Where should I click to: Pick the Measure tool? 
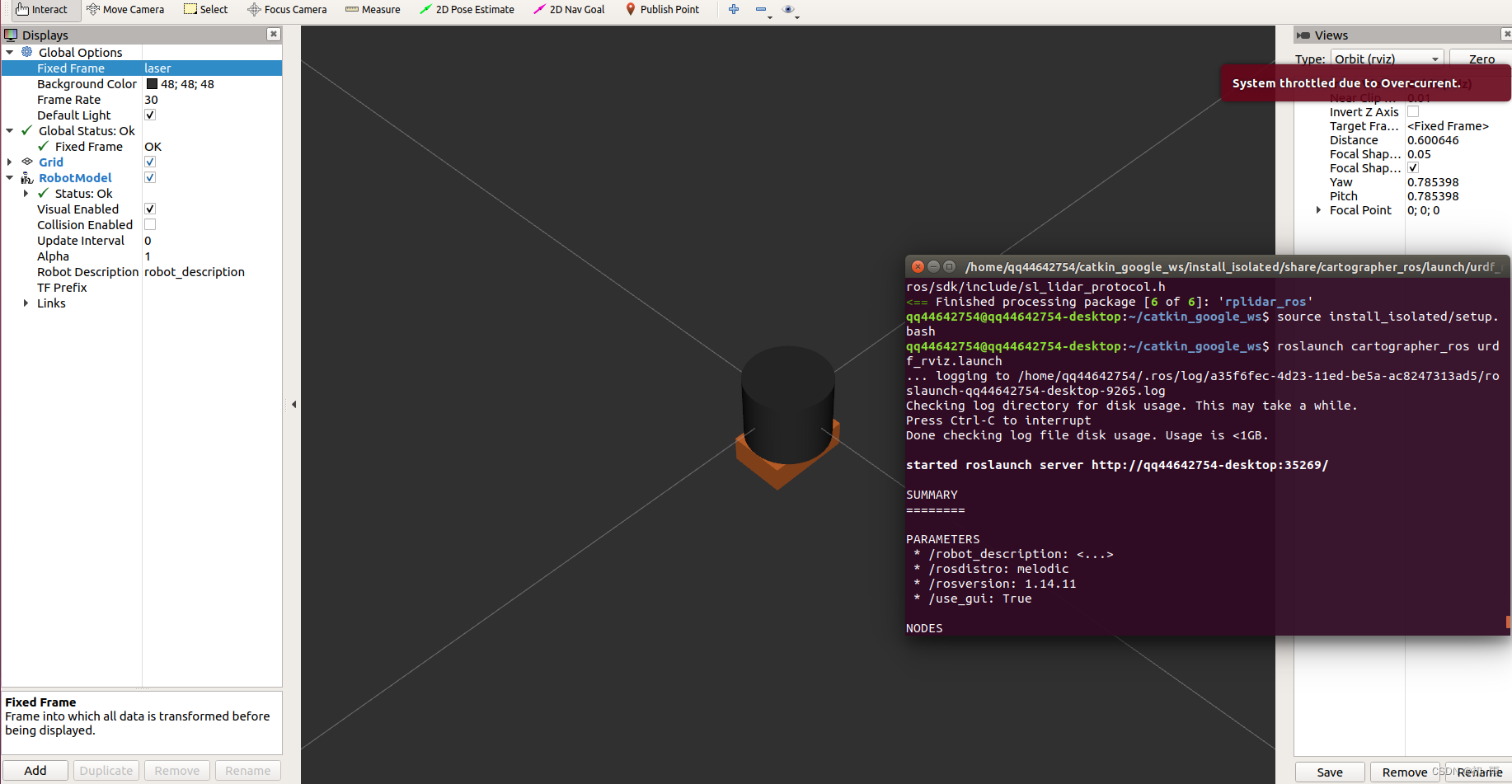click(373, 10)
